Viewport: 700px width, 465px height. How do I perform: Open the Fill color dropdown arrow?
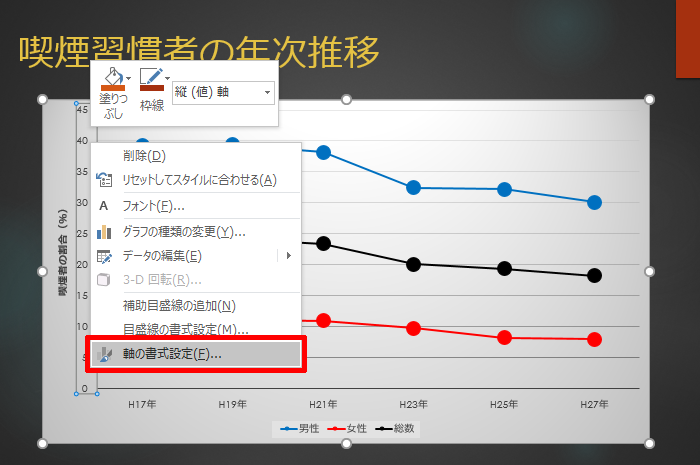[129, 79]
